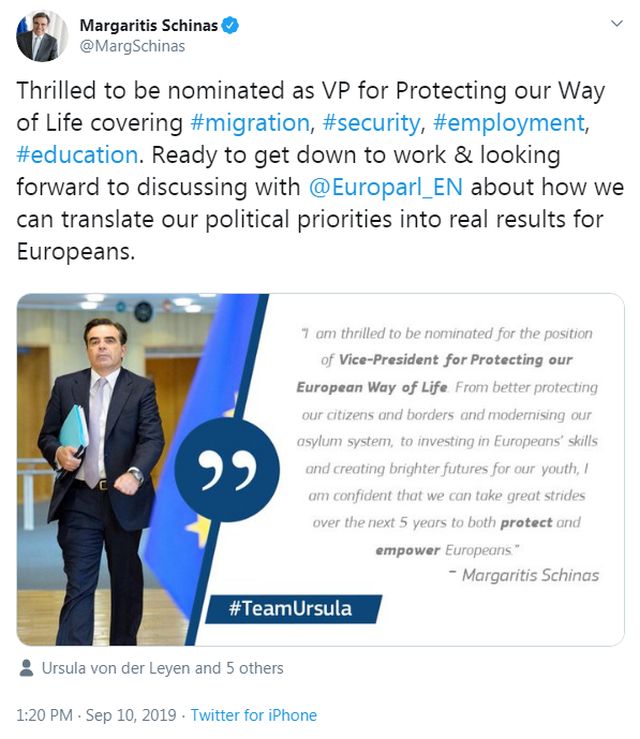This screenshot has width=640, height=739.
Task: Open the #migration hashtag
Action: [x=250, y=123]
